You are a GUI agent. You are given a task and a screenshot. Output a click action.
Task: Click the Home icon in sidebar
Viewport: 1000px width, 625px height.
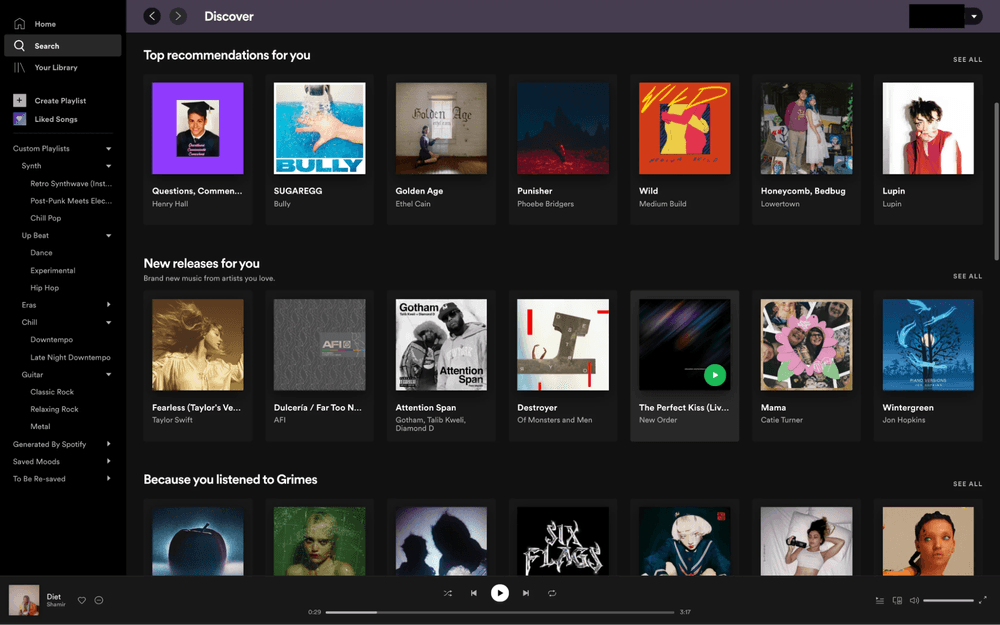(x=19, y=24)
